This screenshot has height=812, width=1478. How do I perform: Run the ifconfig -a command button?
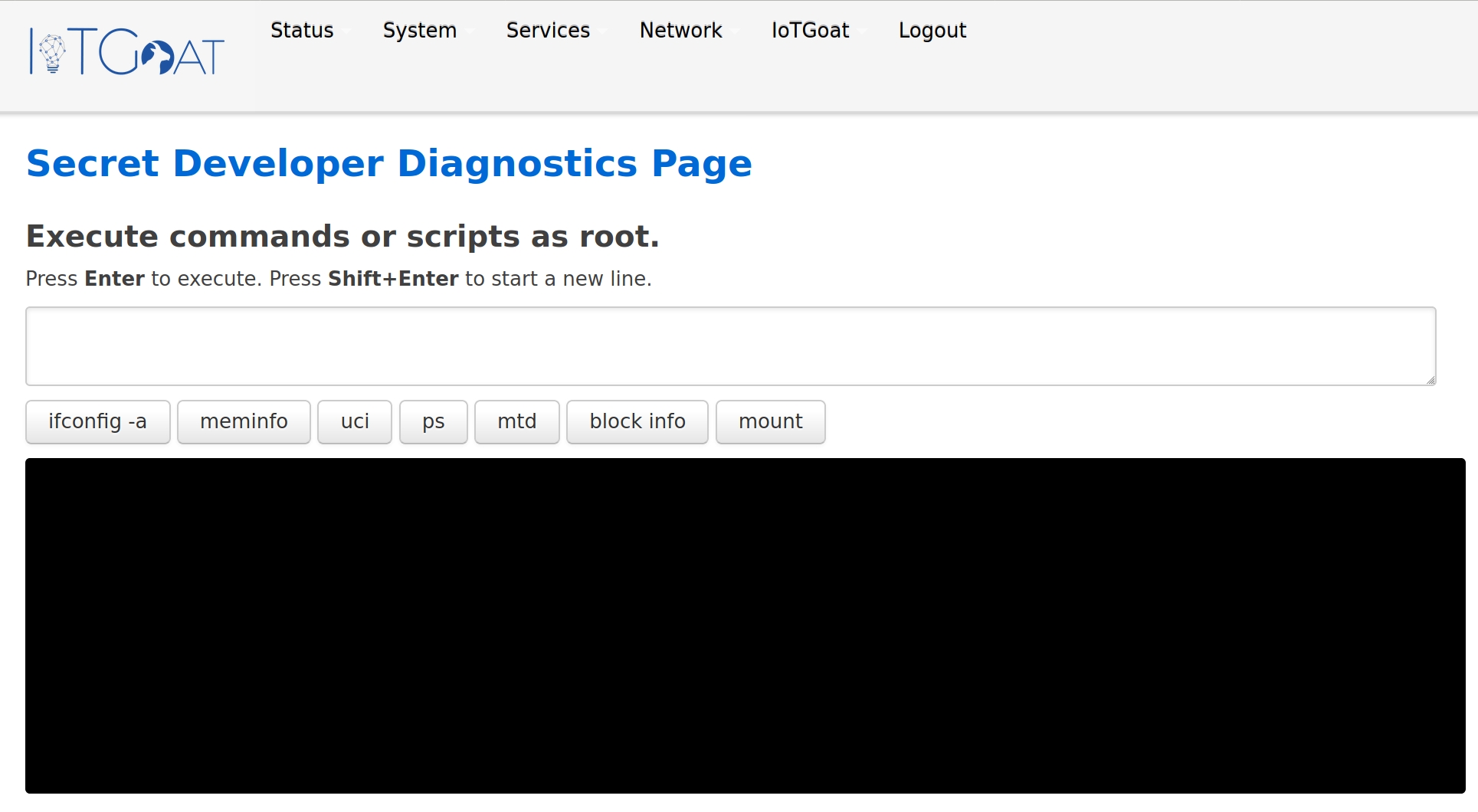click(x=98, y=421)
